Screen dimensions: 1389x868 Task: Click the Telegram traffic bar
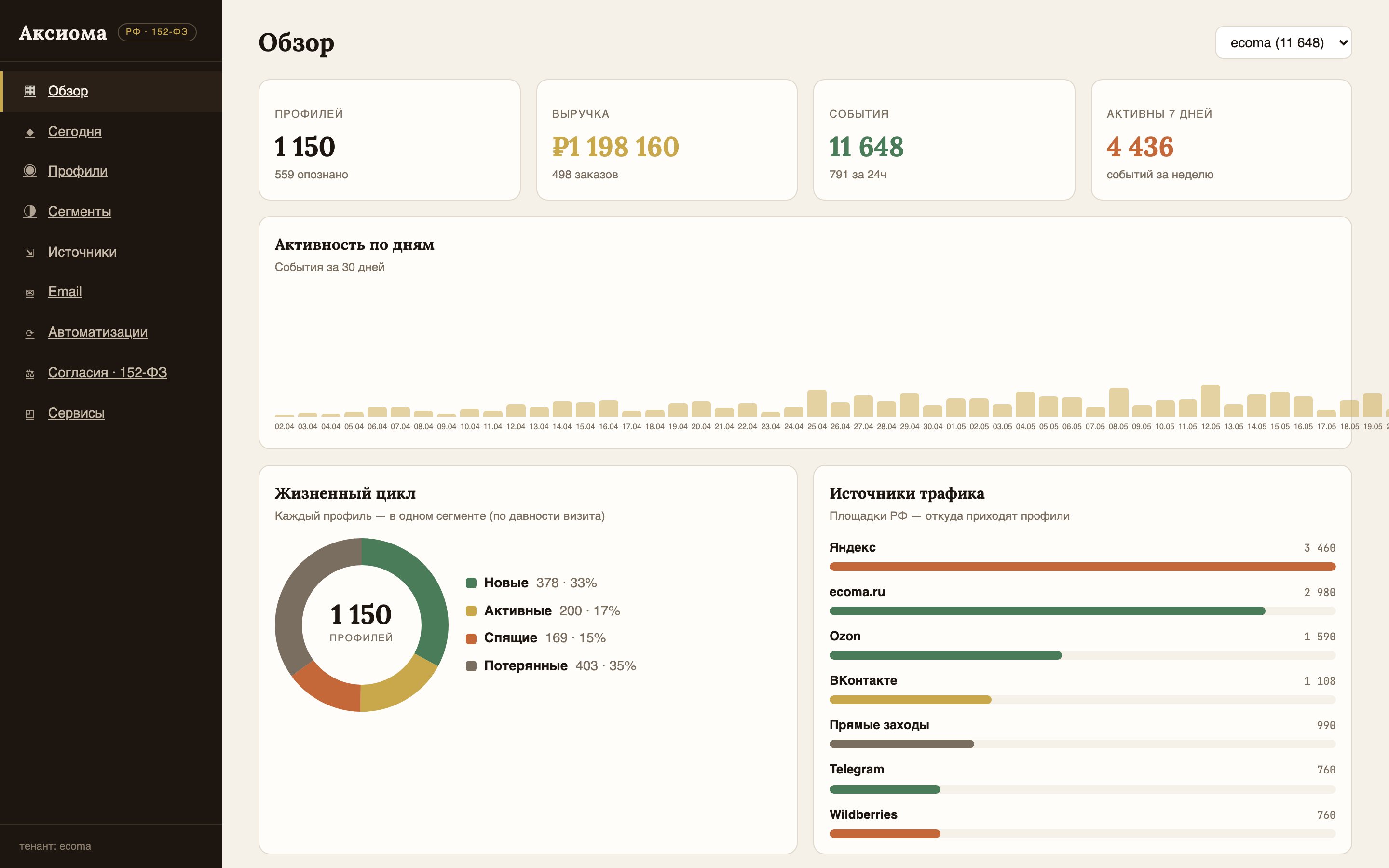tap(885, 789)
